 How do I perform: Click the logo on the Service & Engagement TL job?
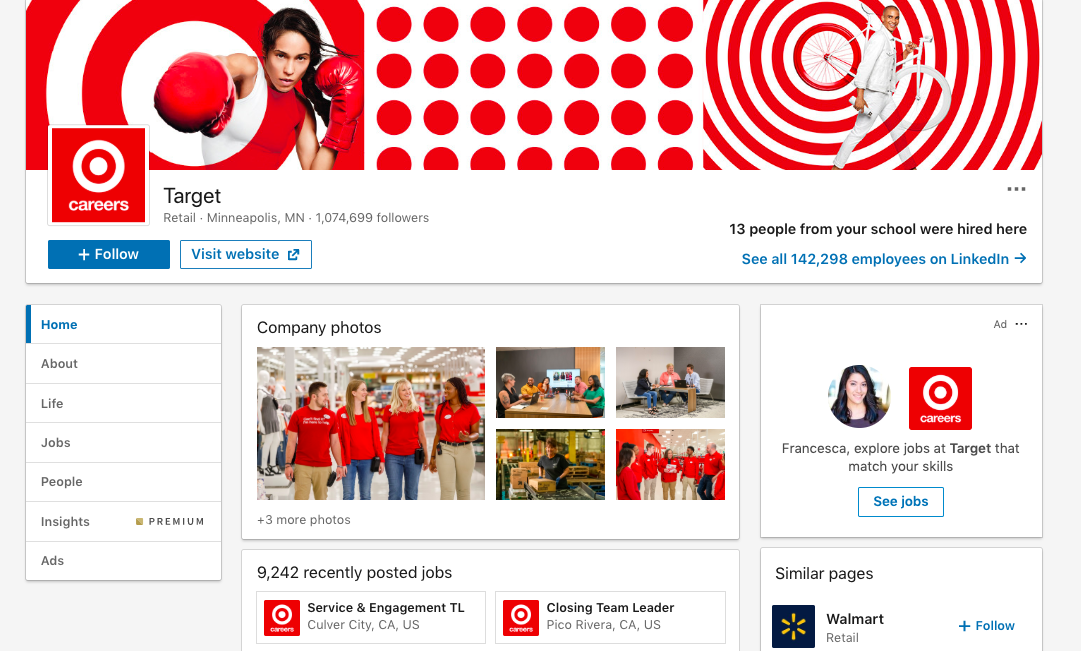[x=282, y=617]
